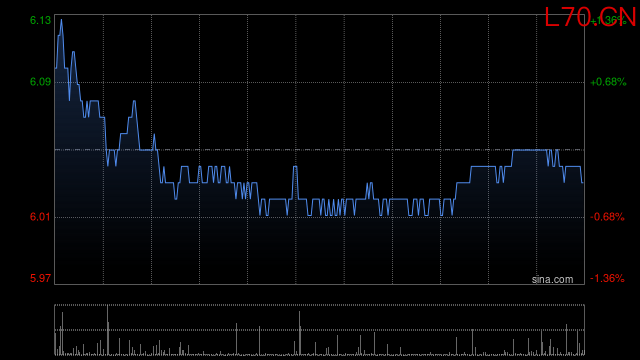Select the 6.01 price axis label

pos(40,217)
